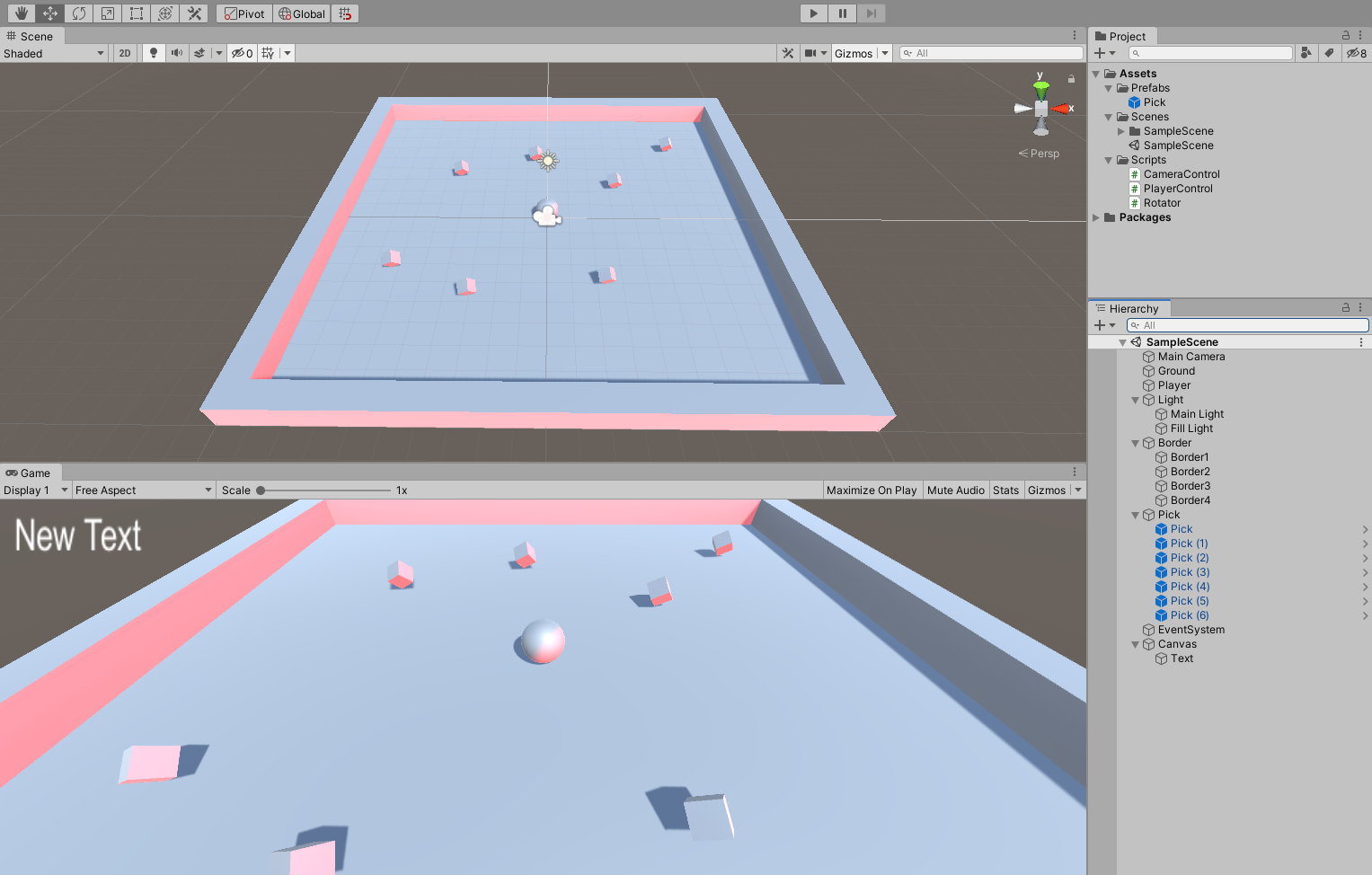The image size is (1372, 875).
Task: Toggle Scene view Gizmos button
Action: [x=854, y=53]
